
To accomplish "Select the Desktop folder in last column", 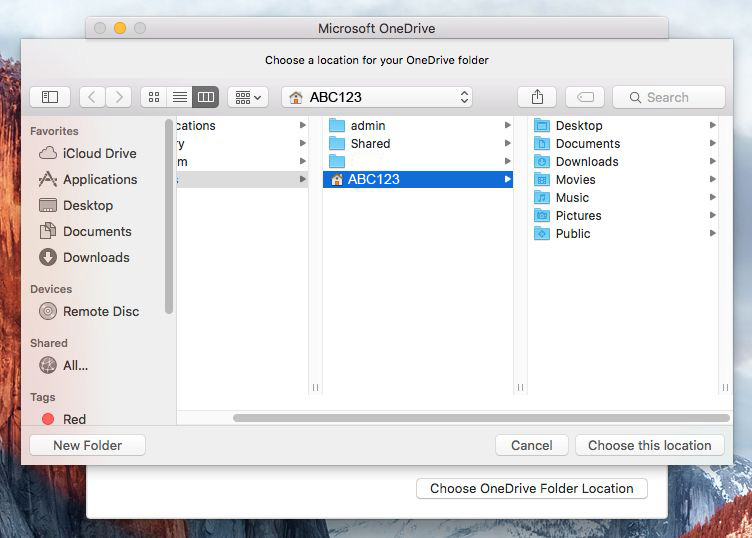I will coord(623,126).
